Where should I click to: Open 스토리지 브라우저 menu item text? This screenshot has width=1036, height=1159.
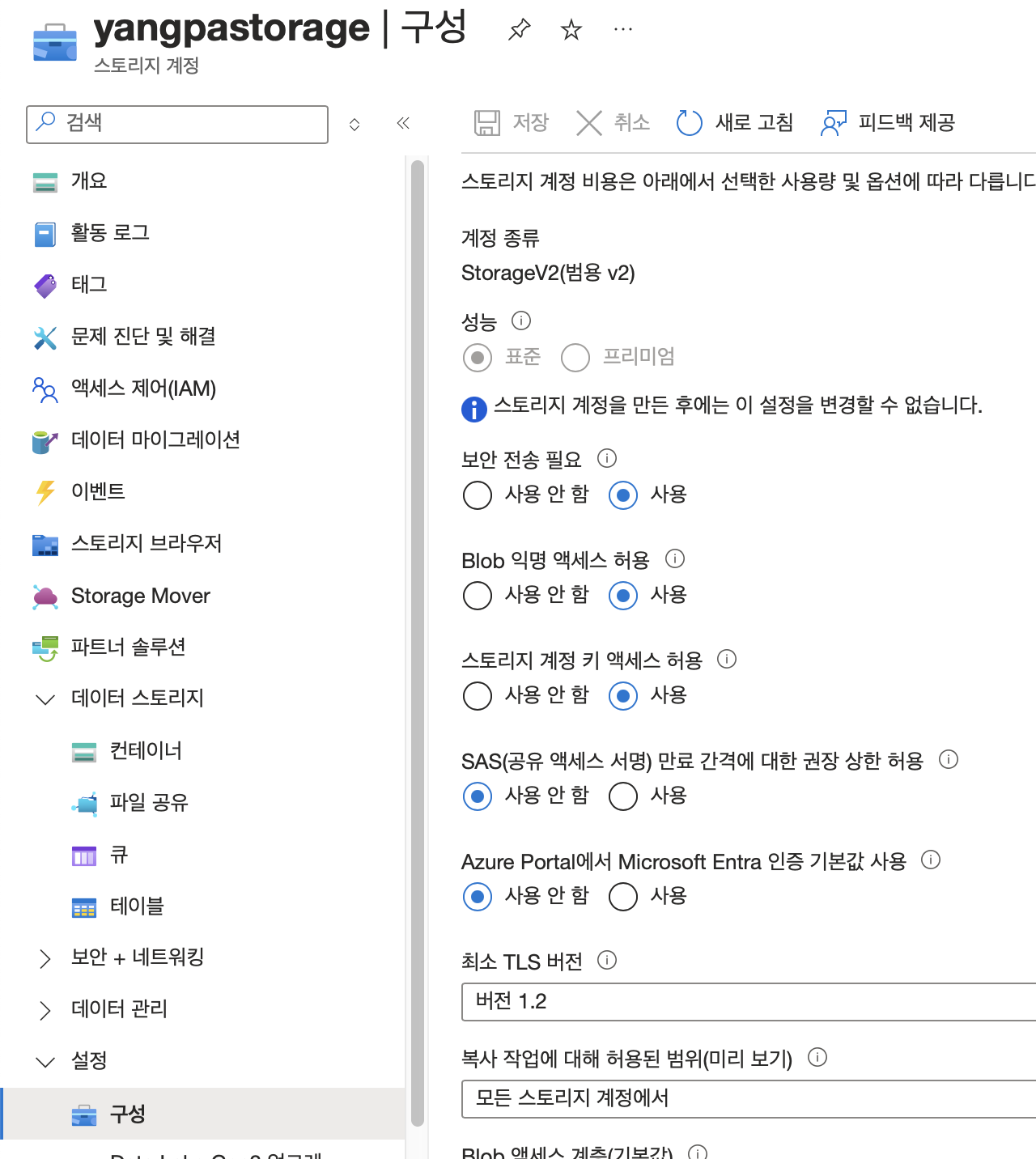[x=146, y=544]
